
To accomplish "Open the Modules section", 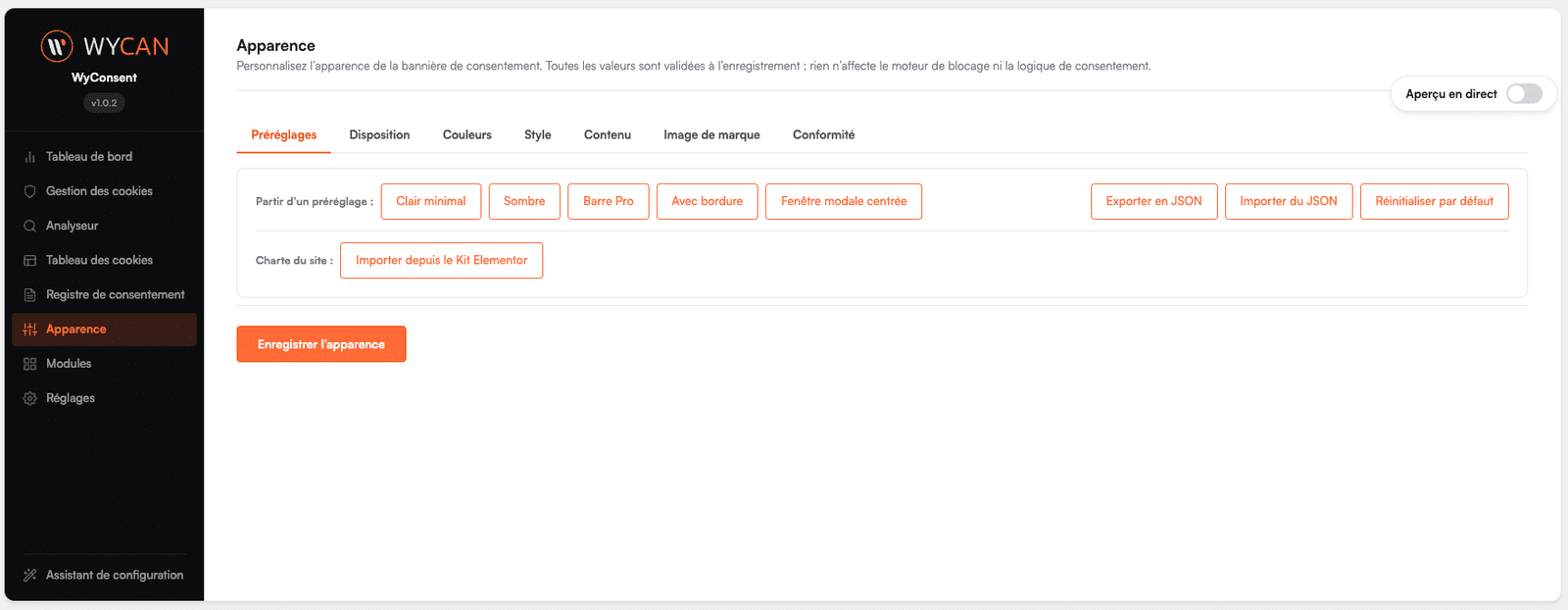I will click(104, 364).
